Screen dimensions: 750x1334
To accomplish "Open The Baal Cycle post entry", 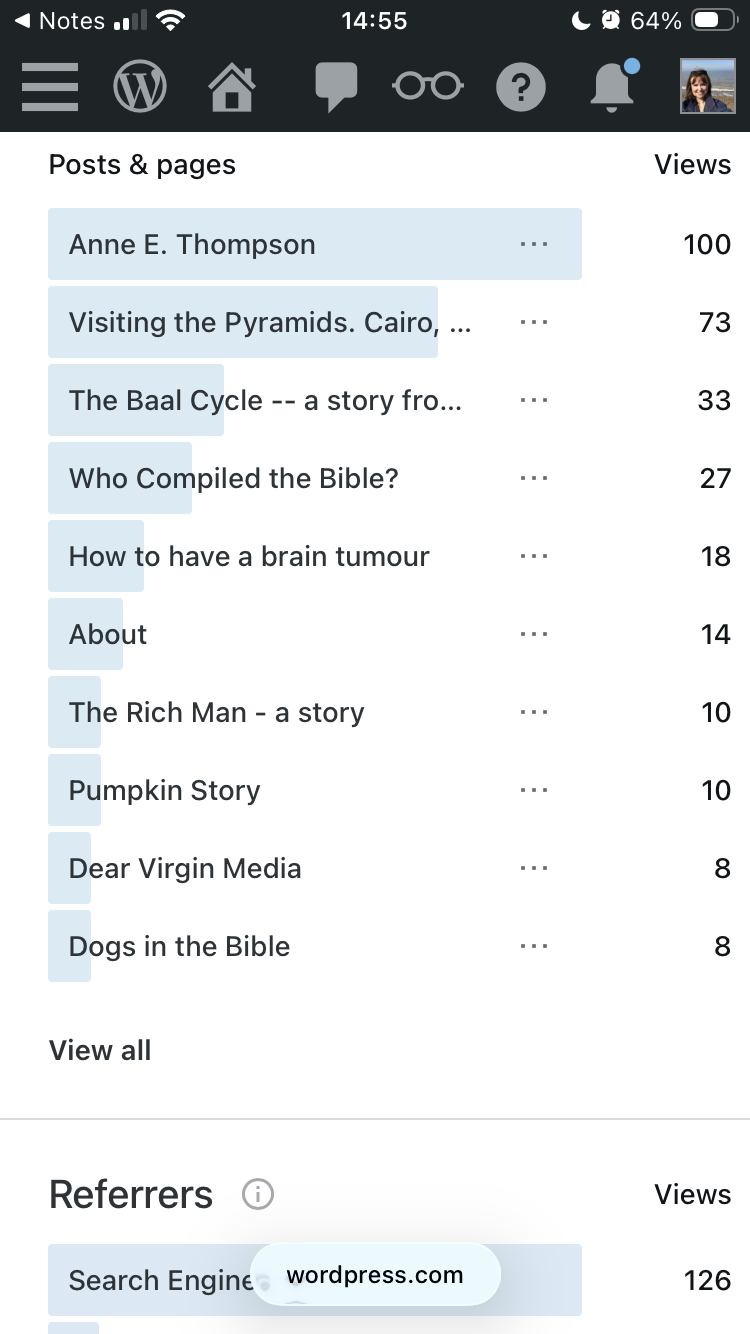I will 265,401.
